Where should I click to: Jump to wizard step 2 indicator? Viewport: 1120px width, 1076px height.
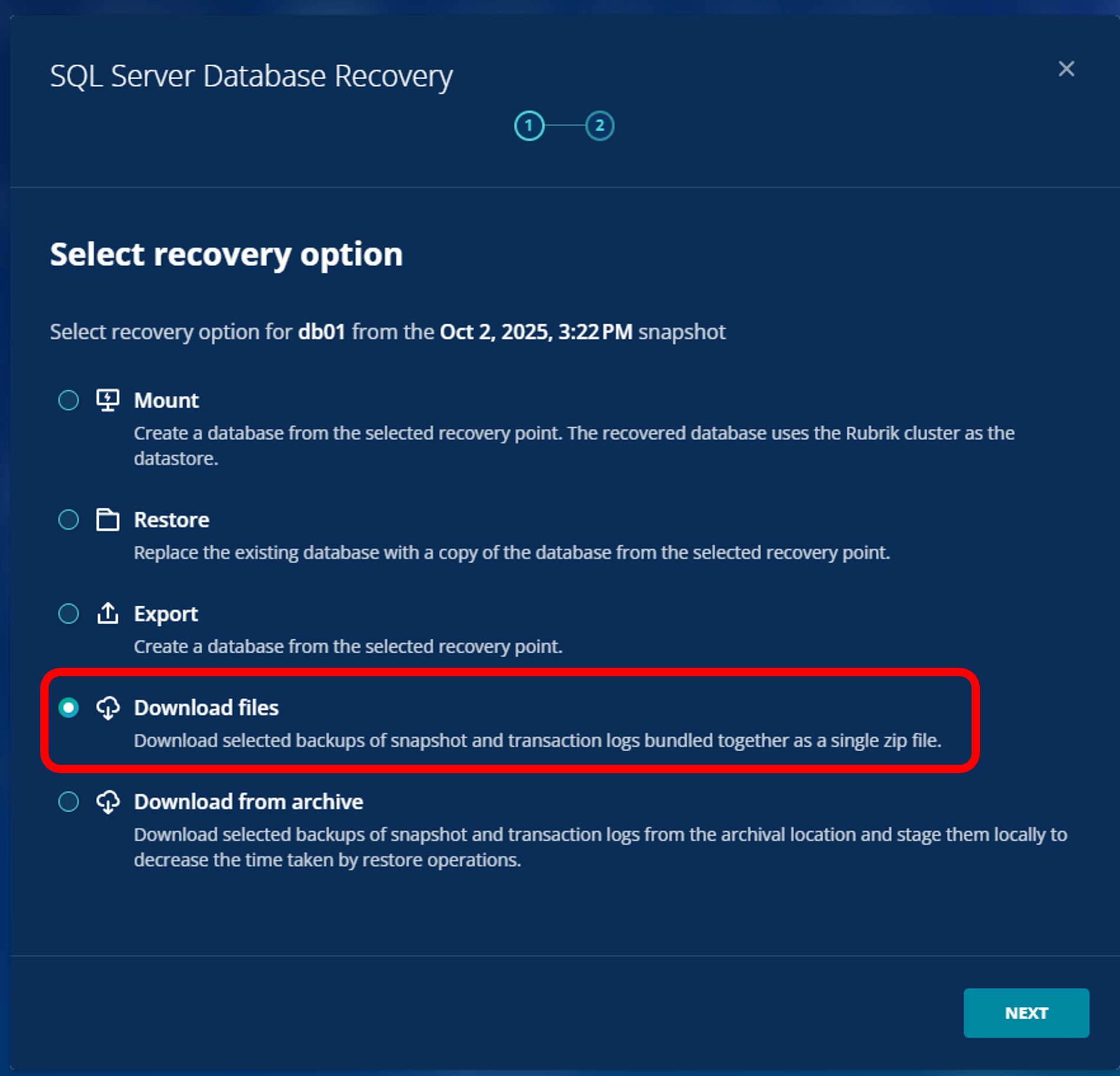click(x=600, y=126)
